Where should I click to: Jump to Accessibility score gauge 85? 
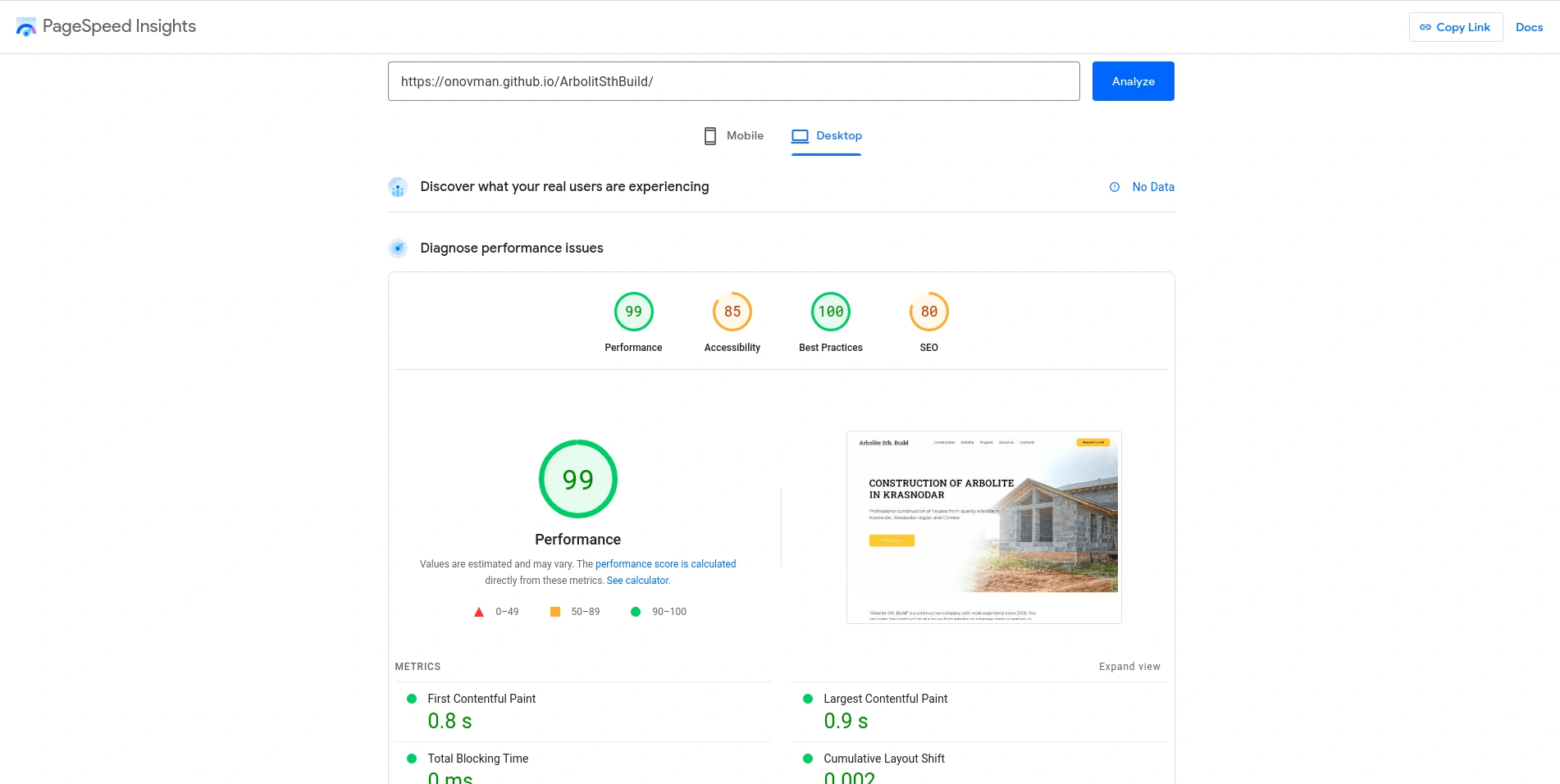pyautogui.click(x=732, y=312)
